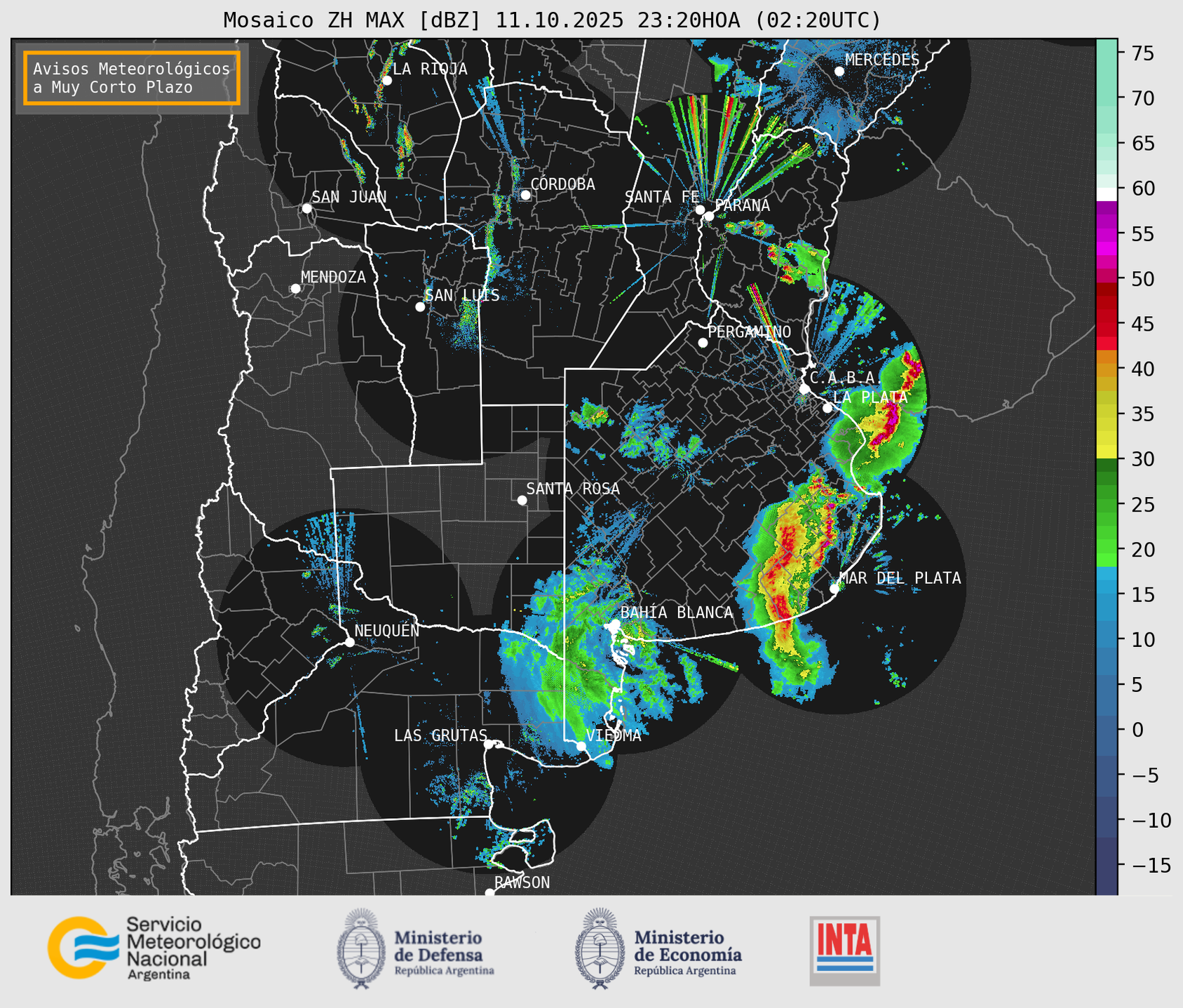The image size is (1183, 1008).
Task: Select the Mercedes city marker dot
Action: tap(839, 71)
